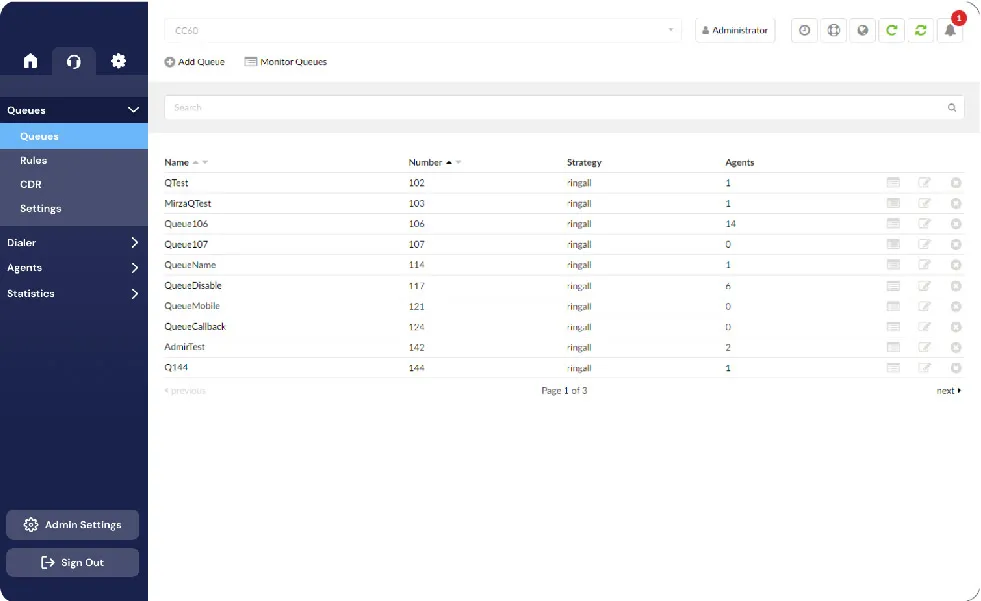981x601 pixels.
Task: Select the headset call center icon
Action: [74, 61]
